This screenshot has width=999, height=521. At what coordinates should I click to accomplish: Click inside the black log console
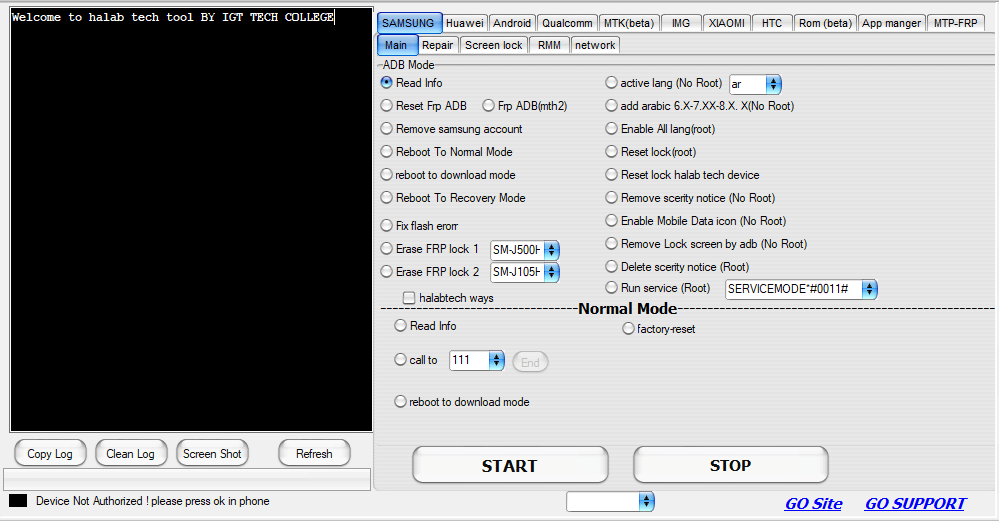tap(191, 220)
